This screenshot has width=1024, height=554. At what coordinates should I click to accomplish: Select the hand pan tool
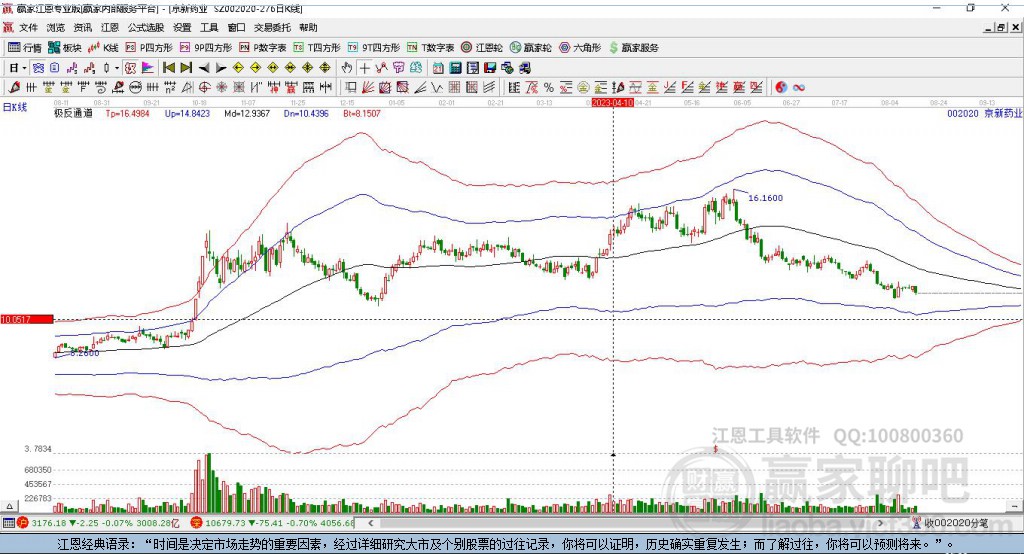[x=346, y=68]
